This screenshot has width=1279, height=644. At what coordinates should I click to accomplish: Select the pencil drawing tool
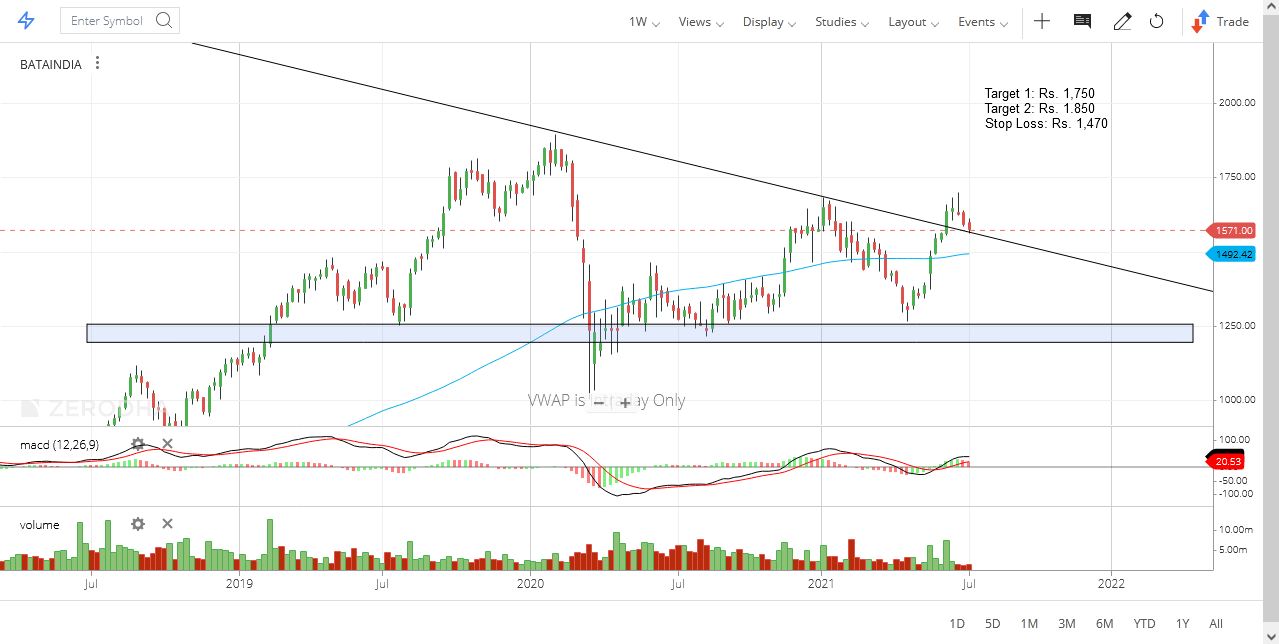click(1122, 21)
